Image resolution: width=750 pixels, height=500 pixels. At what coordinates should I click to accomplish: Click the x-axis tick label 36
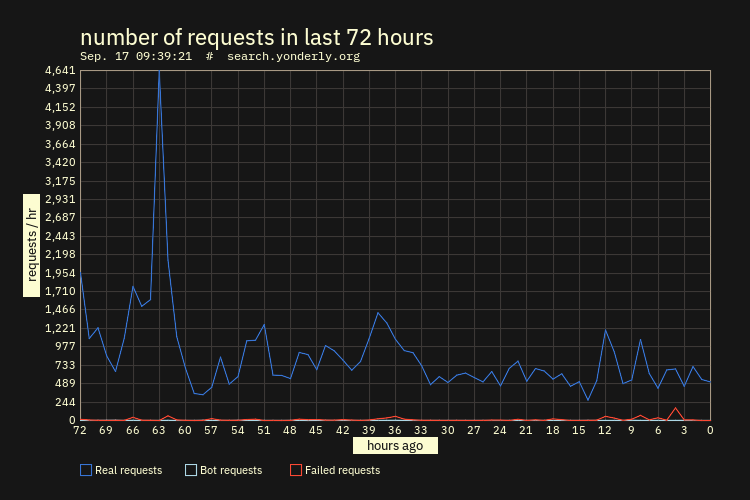395,430
